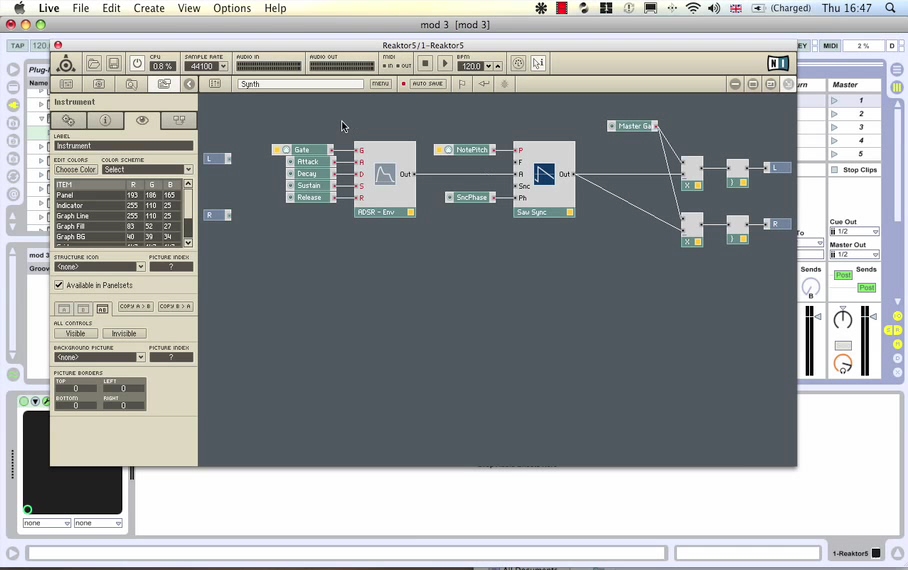This screenshot has height=570, width=908.
Task: Select the Panel color row
Action: [118, 195]
